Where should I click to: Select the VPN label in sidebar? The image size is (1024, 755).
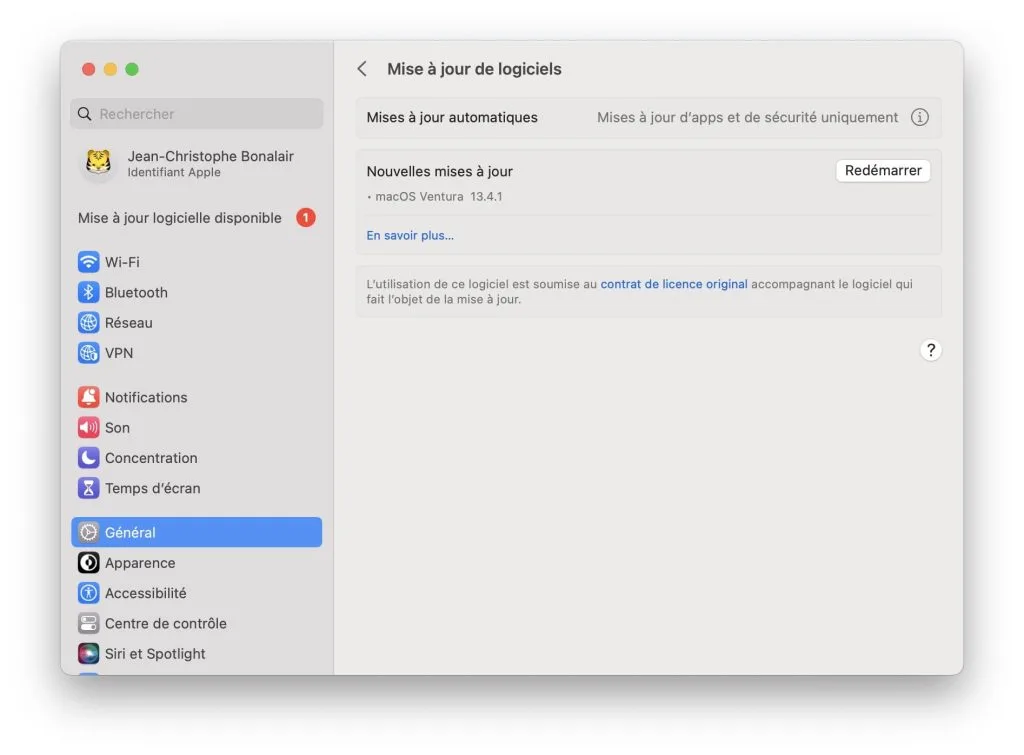click(x=119, y=353)
